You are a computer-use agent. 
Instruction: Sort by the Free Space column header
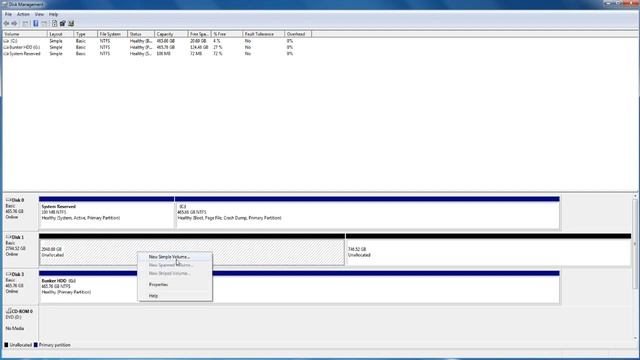tap(200, 34)
